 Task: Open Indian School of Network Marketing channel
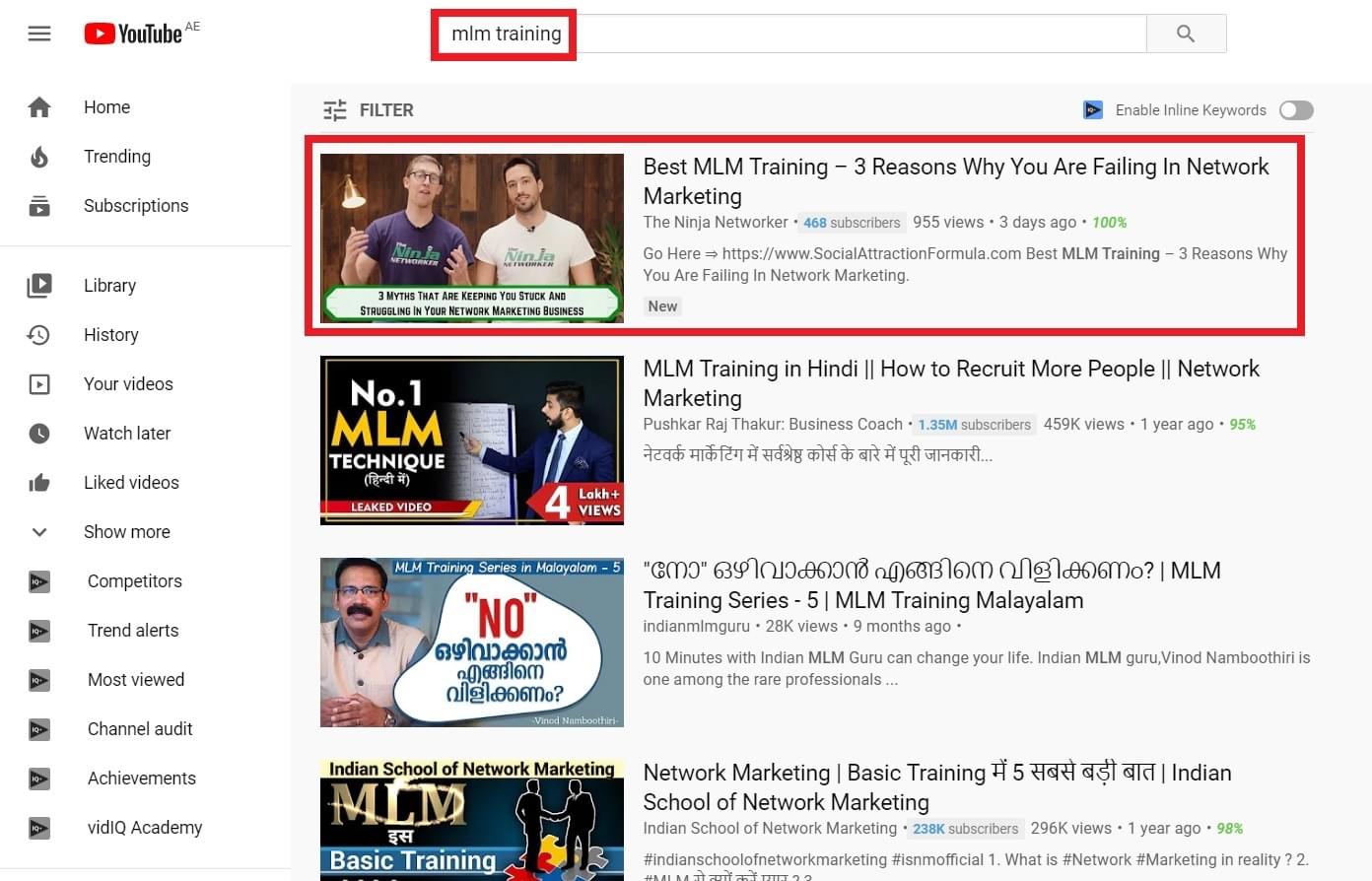[770, 829]
